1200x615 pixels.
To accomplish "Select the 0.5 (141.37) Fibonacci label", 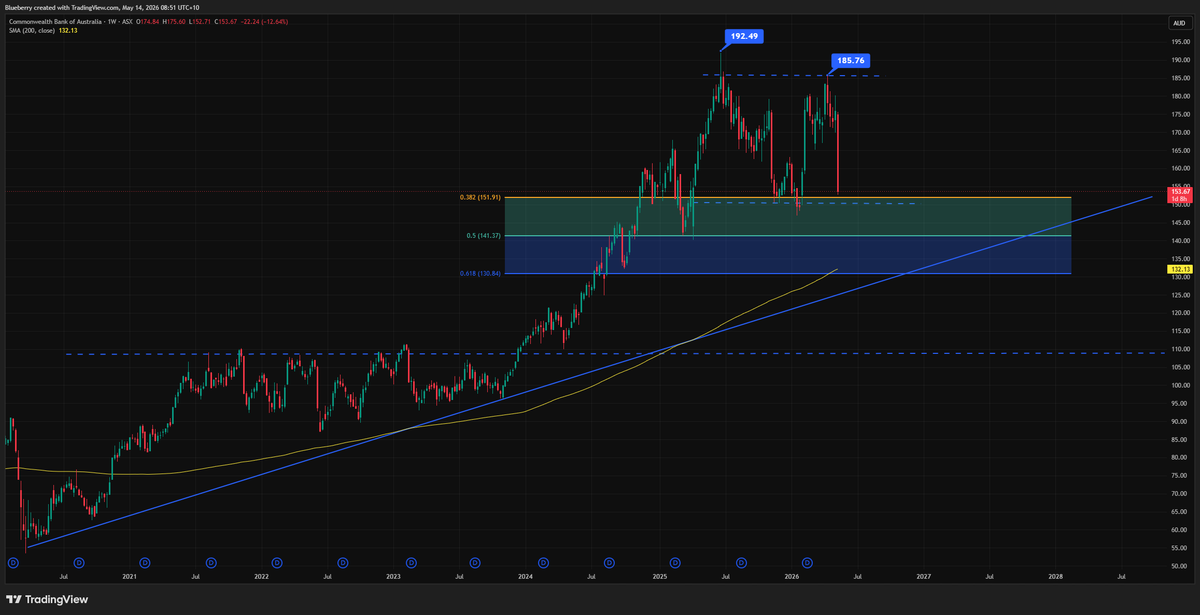I will click(x=484, y=235).
